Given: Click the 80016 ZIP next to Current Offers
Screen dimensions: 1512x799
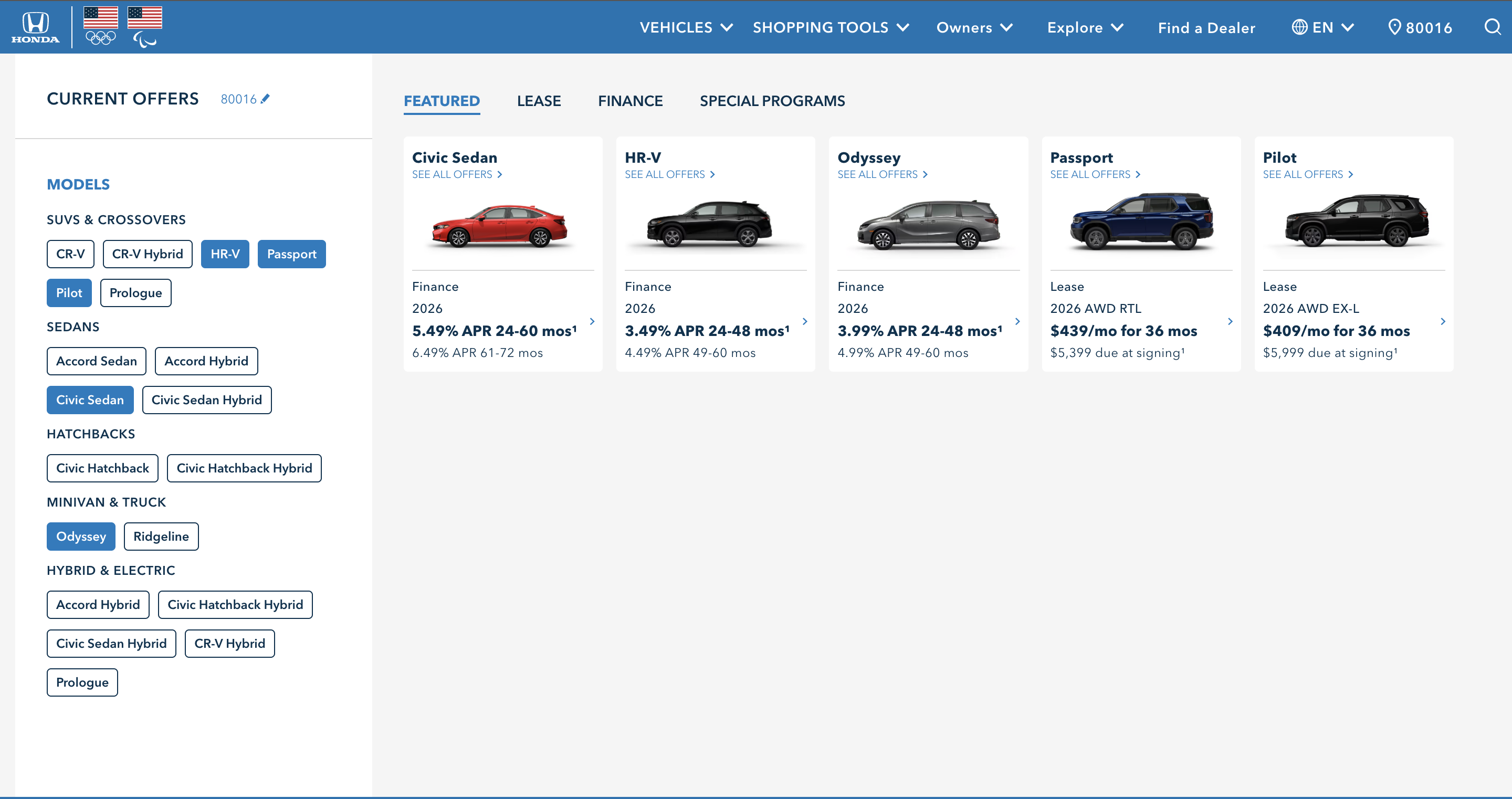Looking at the screenshot, I should coord(238,99).
